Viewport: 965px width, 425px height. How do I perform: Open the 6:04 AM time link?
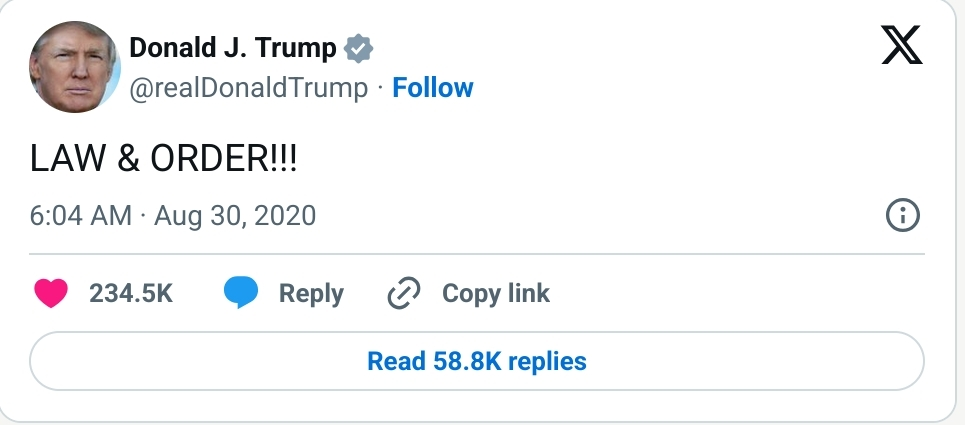tap(81, 215)
